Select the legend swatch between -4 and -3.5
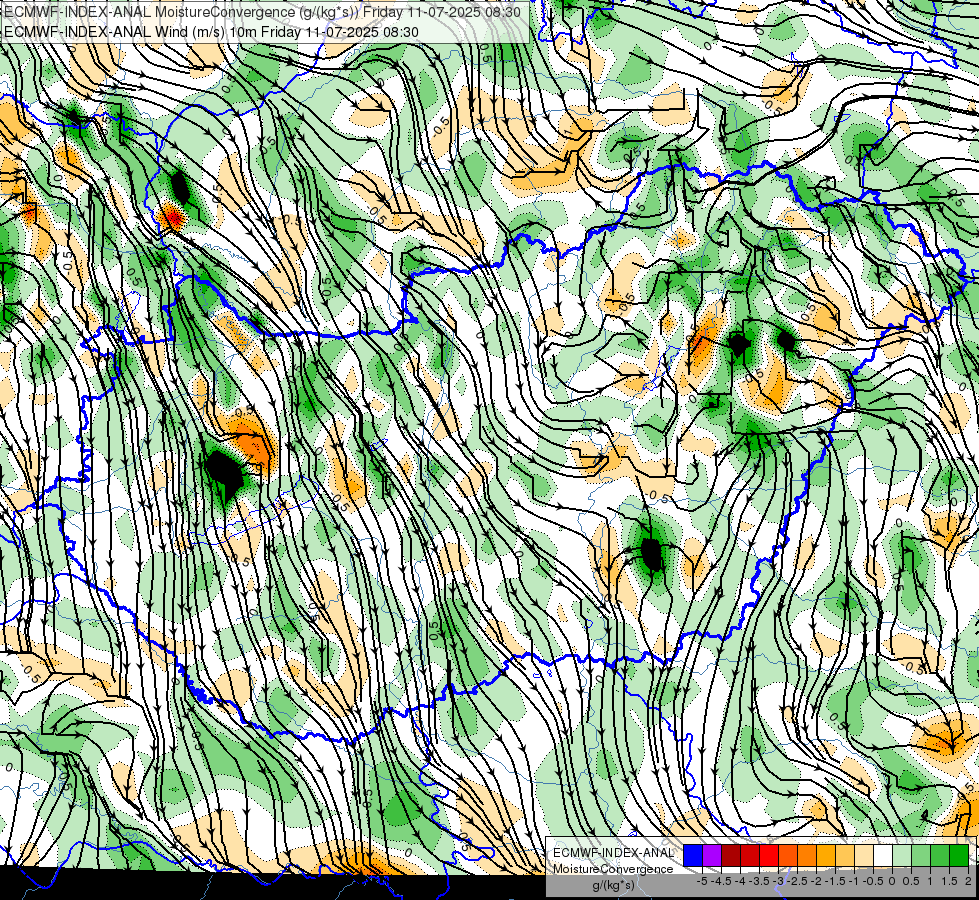Viewport: 979px width, 900px height. click(750, 855)
